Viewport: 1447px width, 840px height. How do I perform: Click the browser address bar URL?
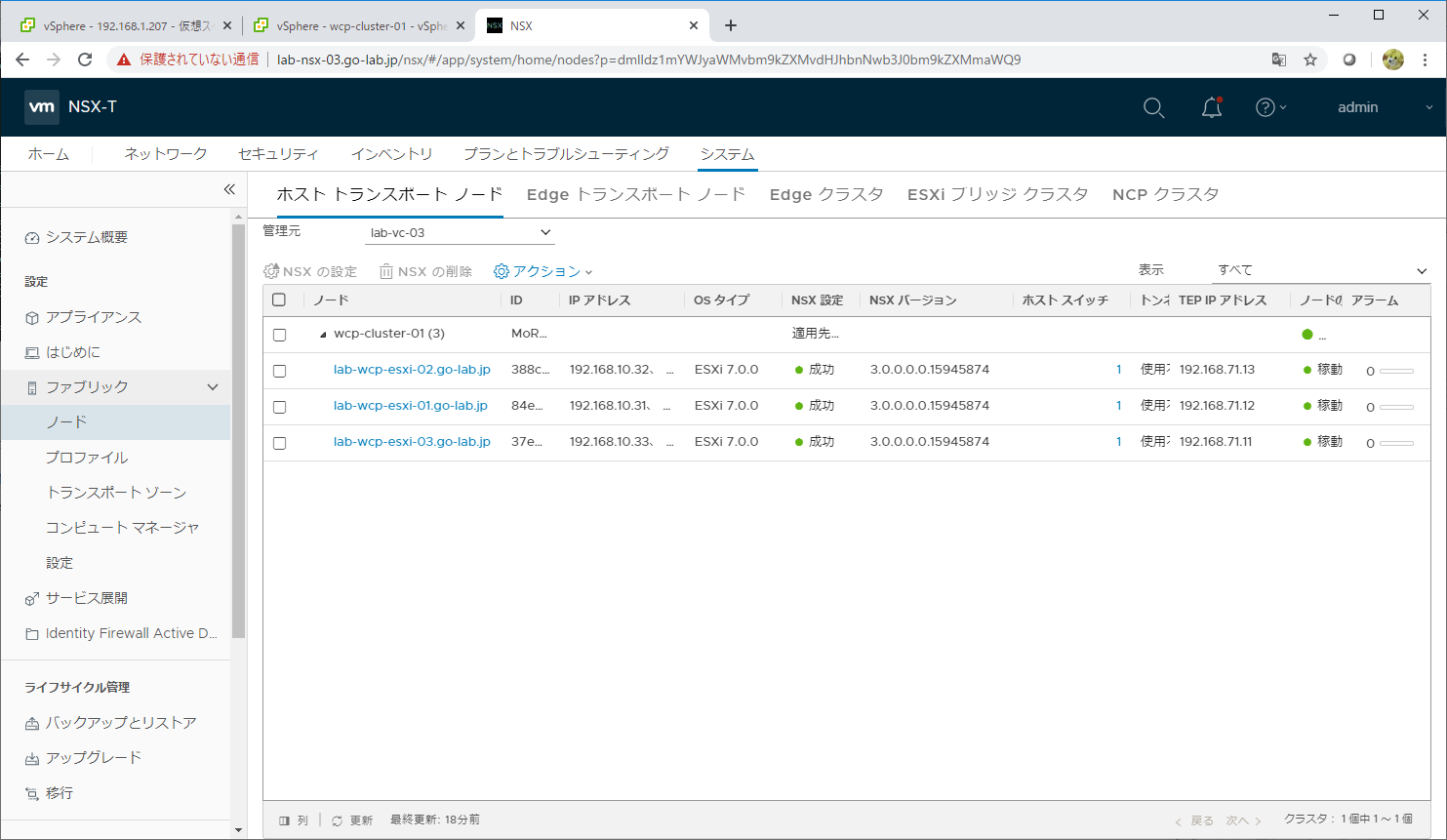(x=649, y=60)
